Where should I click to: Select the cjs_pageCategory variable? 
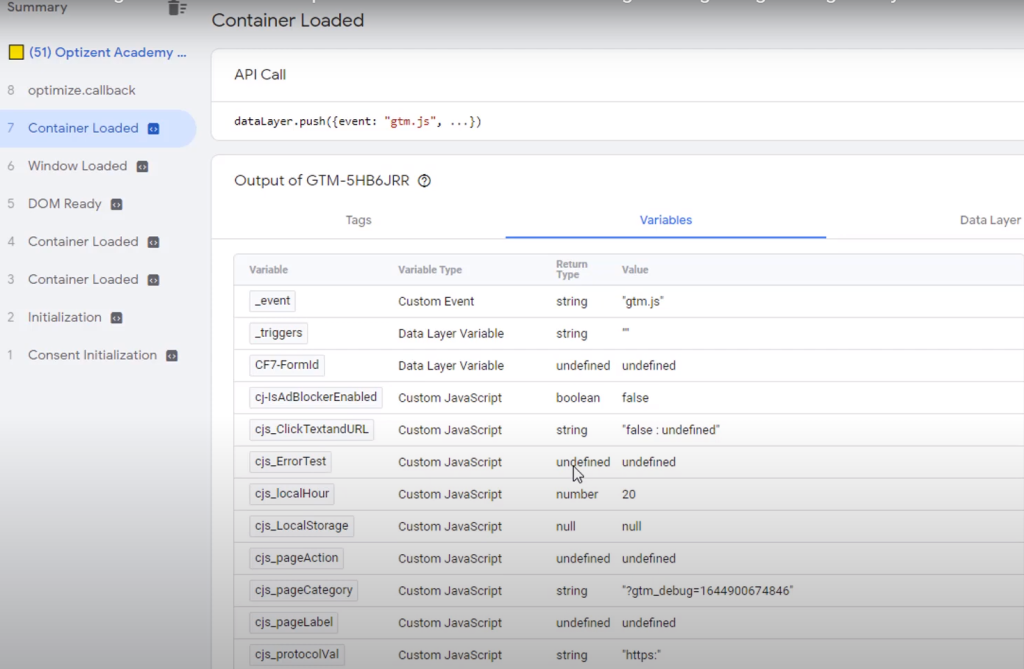303,590
